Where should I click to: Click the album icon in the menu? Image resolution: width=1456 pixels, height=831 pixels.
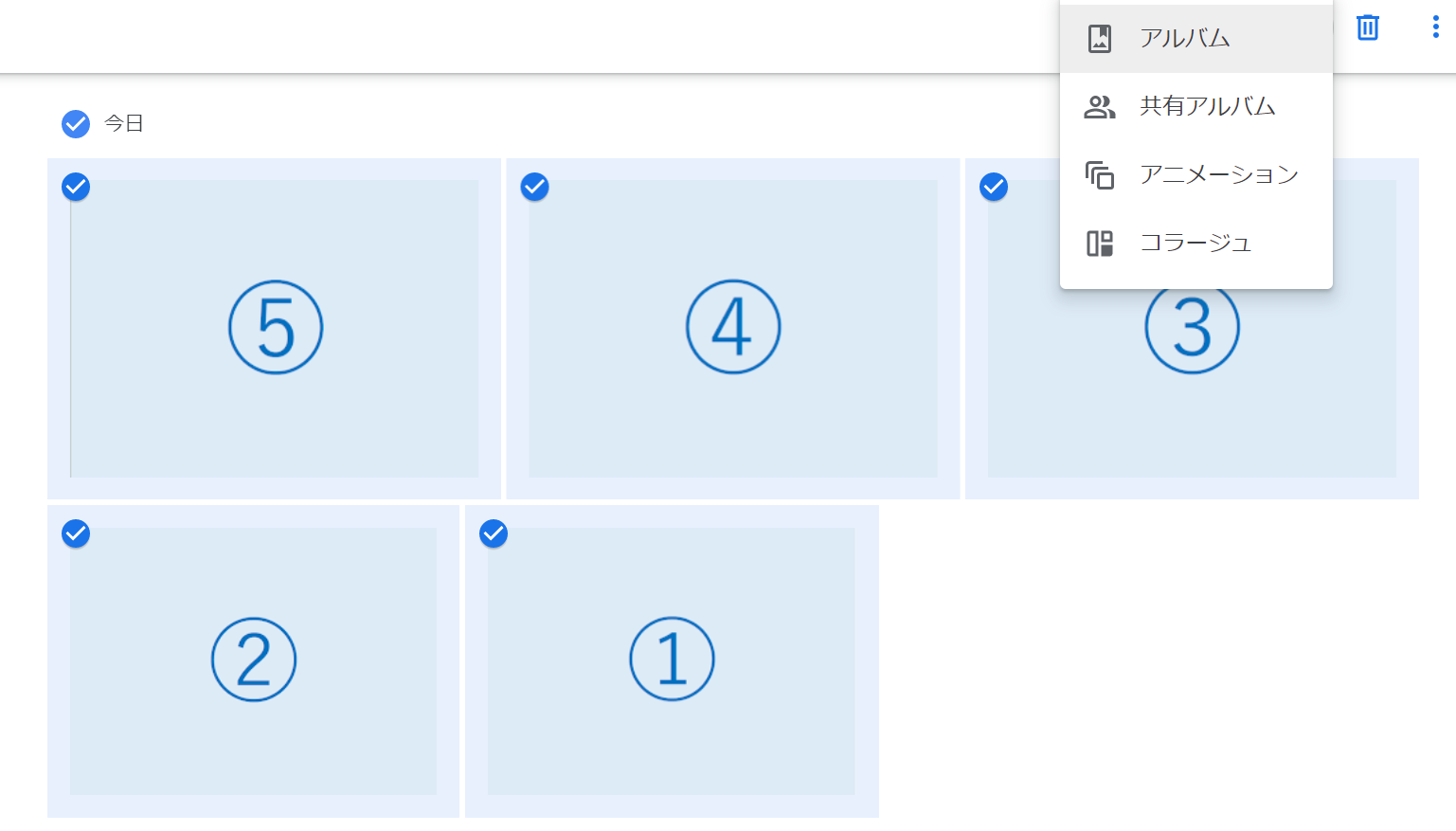point(1099,39)
